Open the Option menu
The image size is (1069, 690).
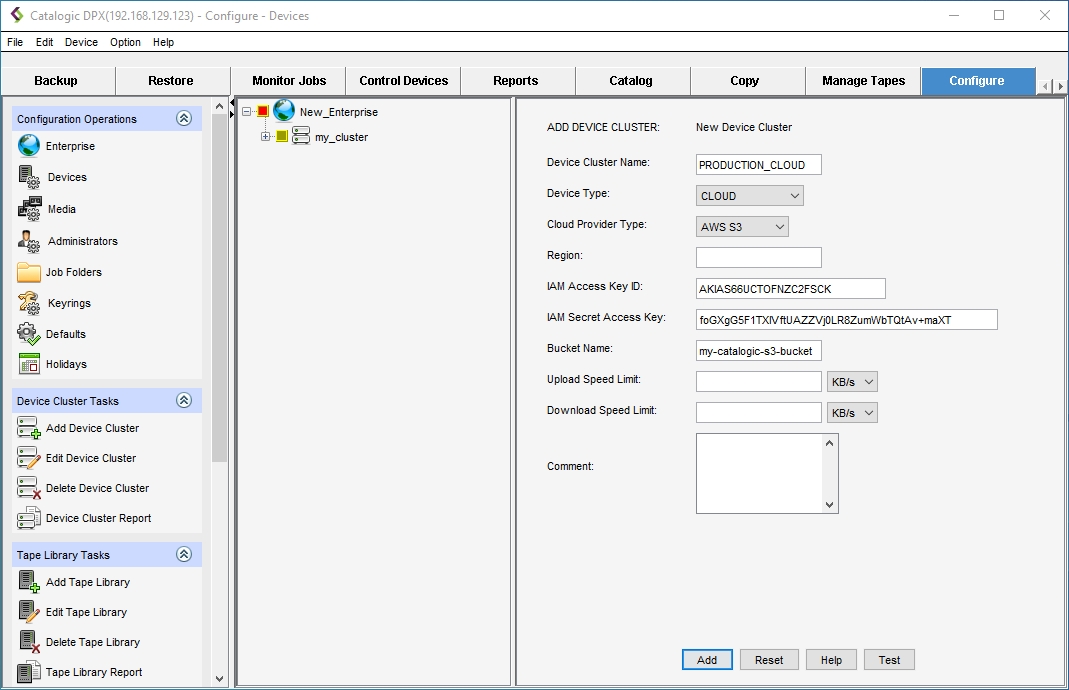coord(125,42)
